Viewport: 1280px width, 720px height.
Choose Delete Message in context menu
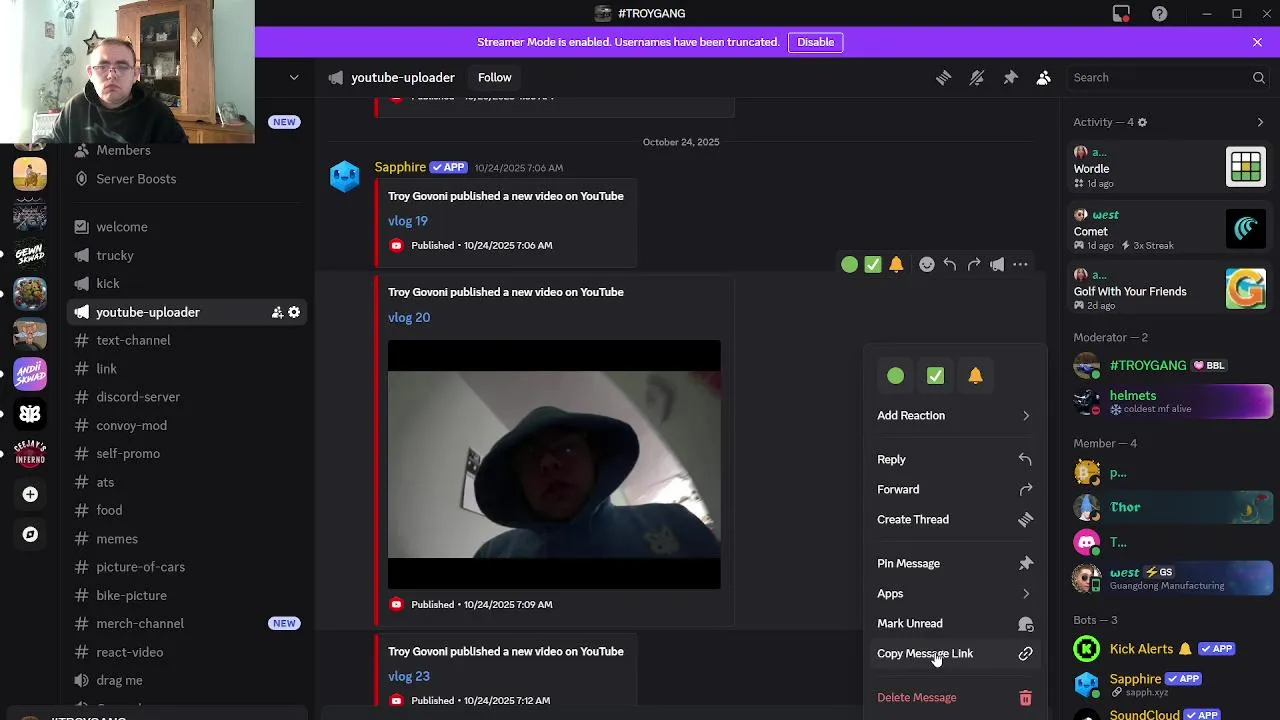click(955, 697)
